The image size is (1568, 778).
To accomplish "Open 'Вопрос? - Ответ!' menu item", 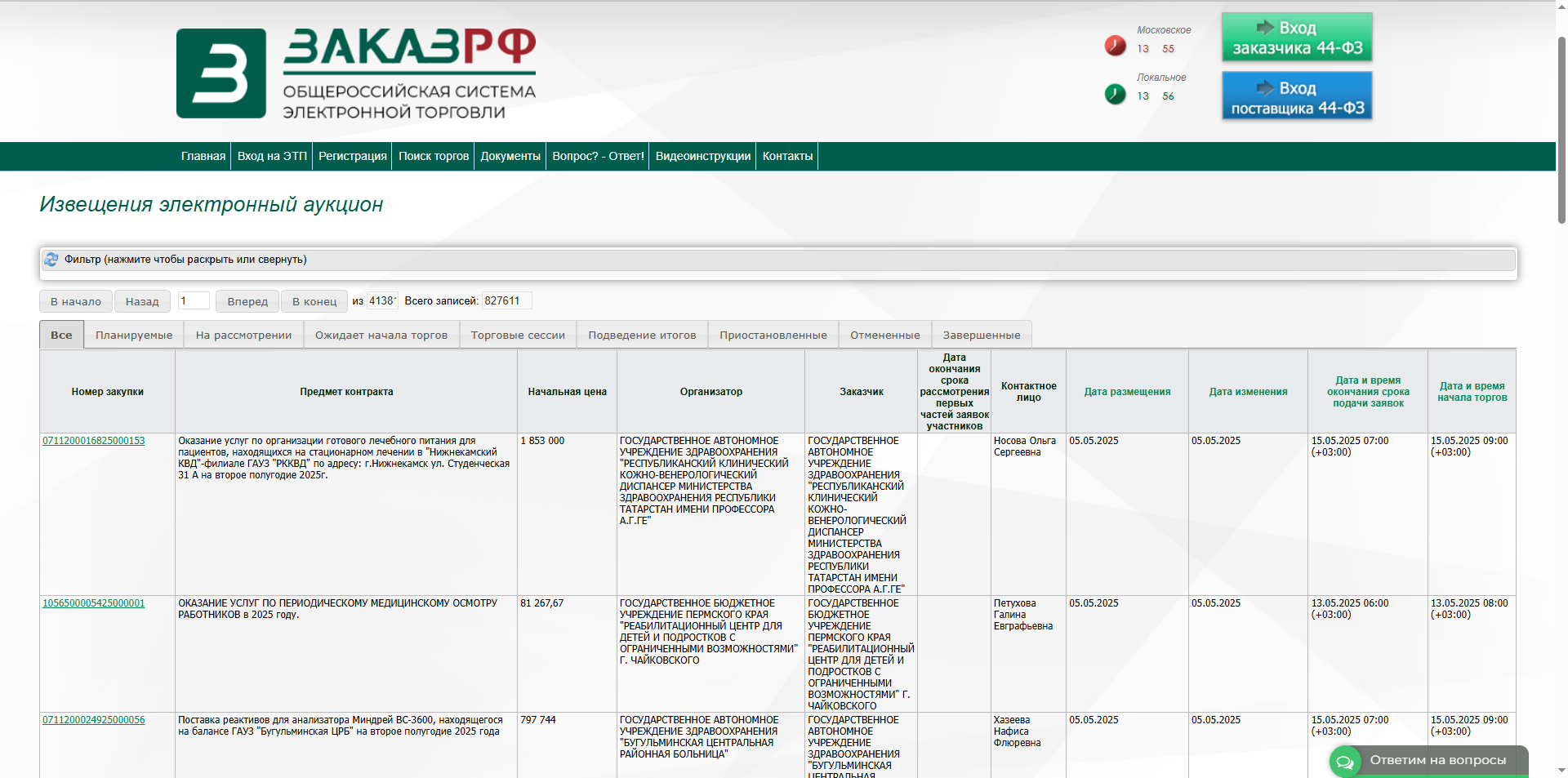I will [x=598, y=156].
